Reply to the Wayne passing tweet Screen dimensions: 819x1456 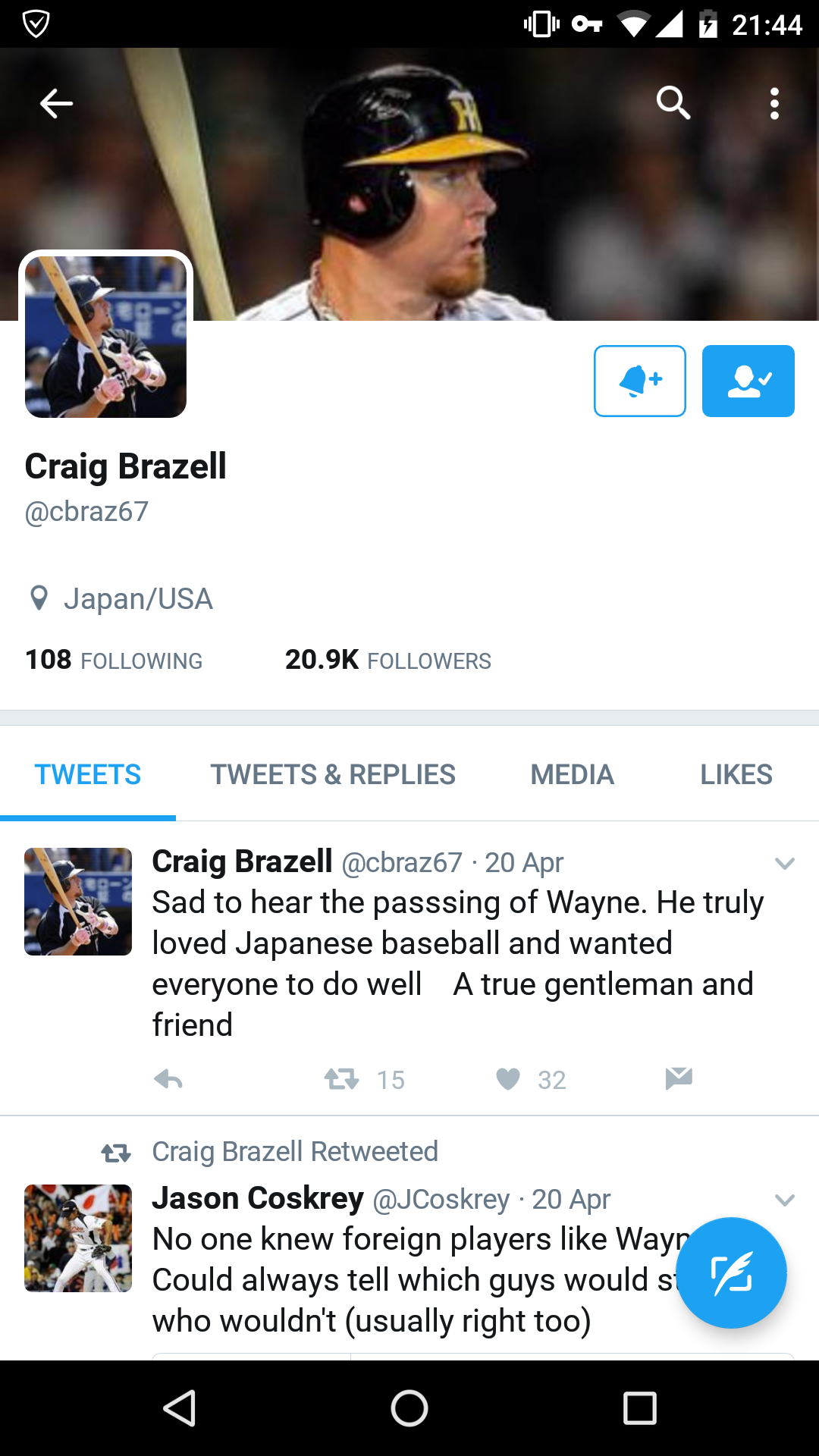pos(168,1078)
